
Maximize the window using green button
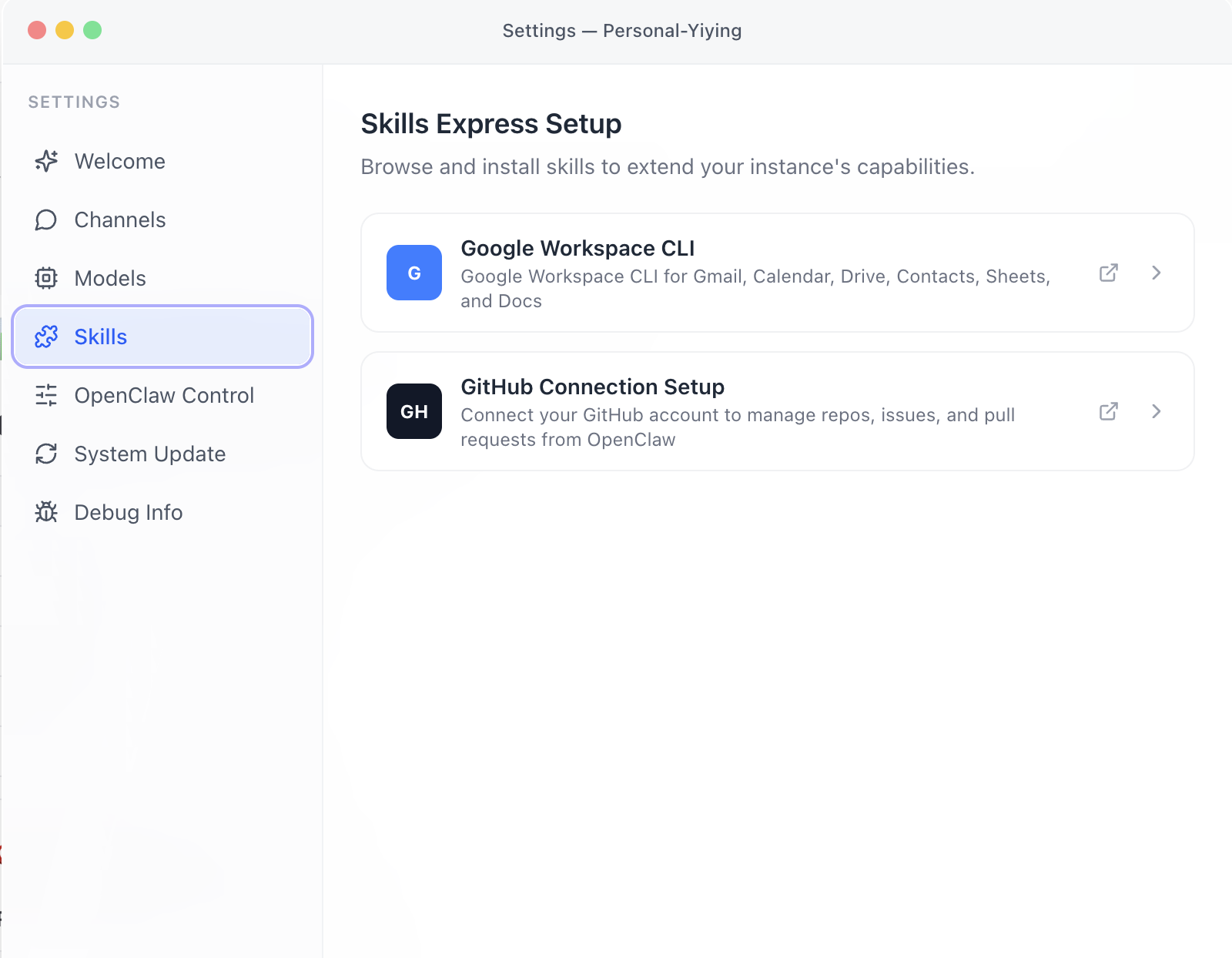point(92,30)
